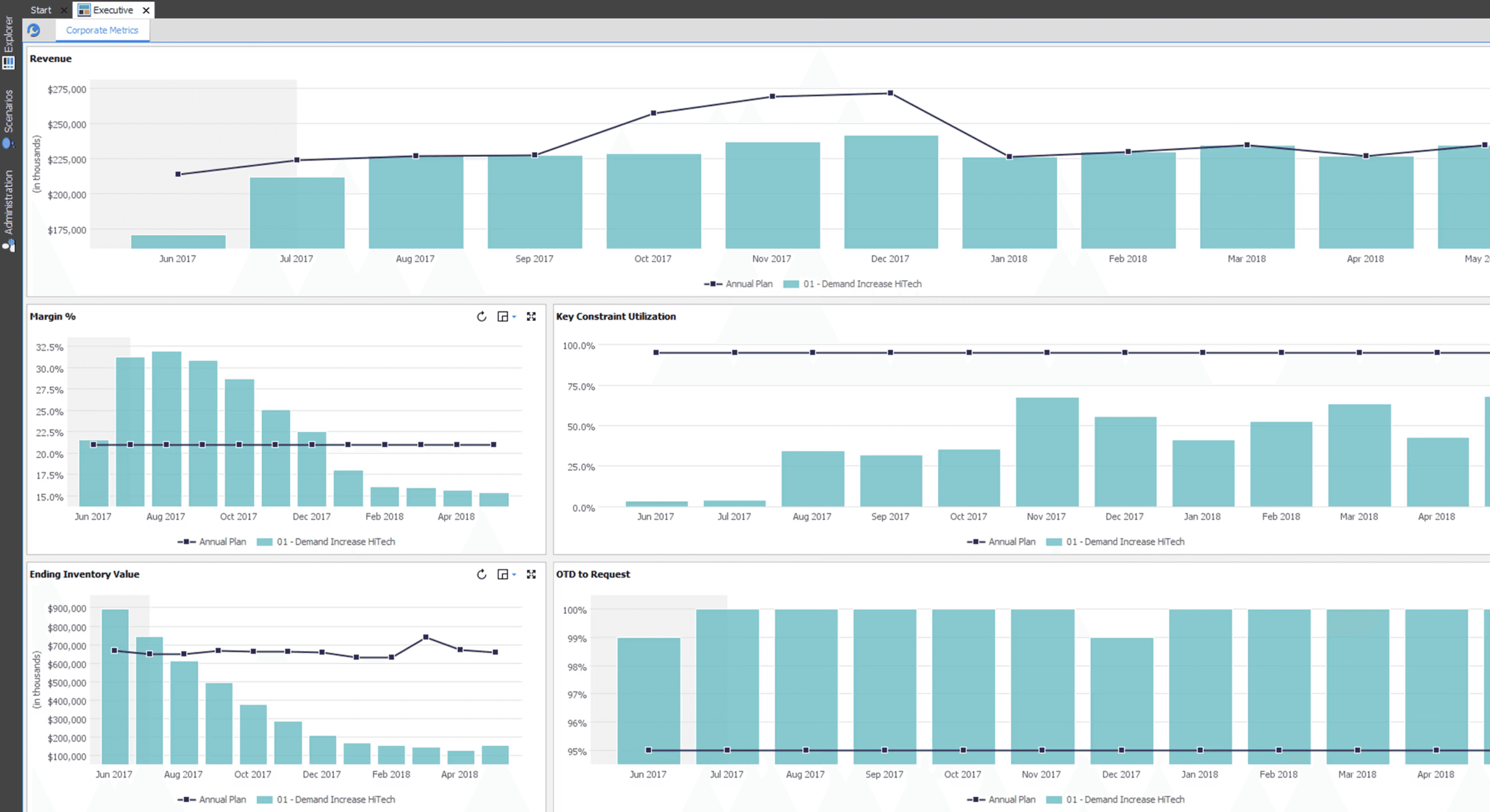The height and width of the screenshot is (812, 1490).
Task: Click the blue dashboard refresh icon
Action: (x=33, y=30)
